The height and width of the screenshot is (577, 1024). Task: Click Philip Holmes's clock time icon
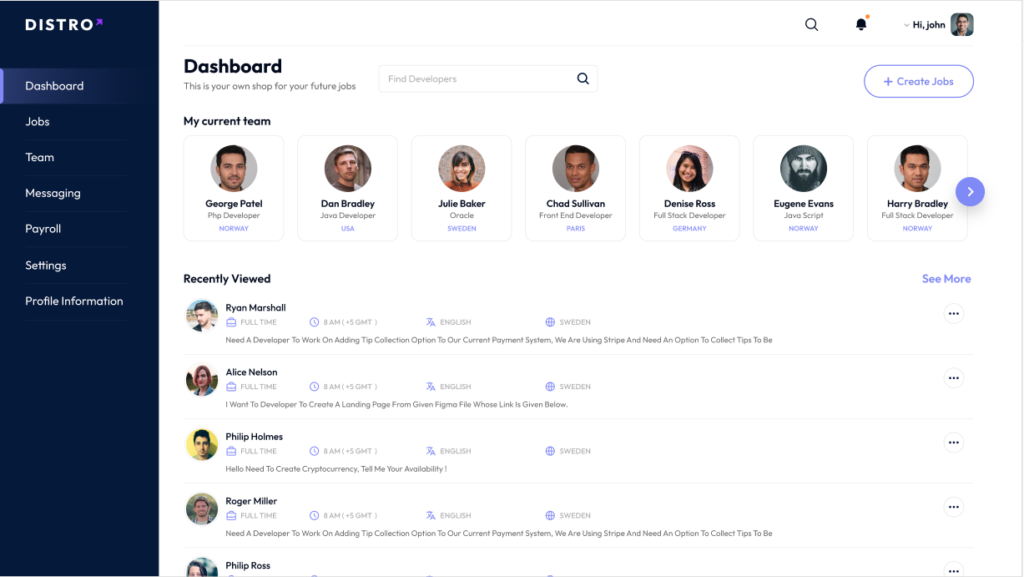point(314,451)
